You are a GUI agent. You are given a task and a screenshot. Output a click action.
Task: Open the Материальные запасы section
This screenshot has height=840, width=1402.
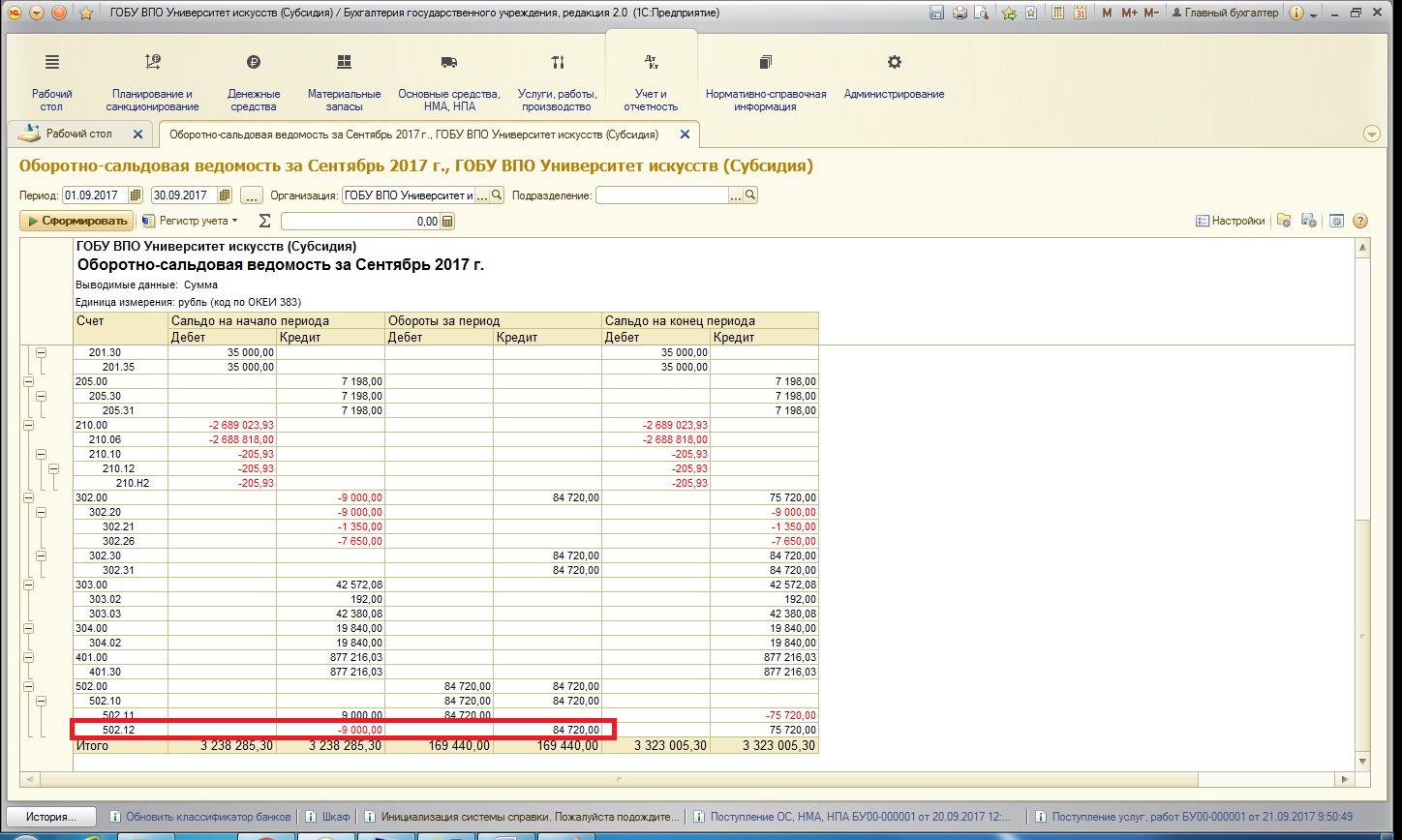pos(344,83)
